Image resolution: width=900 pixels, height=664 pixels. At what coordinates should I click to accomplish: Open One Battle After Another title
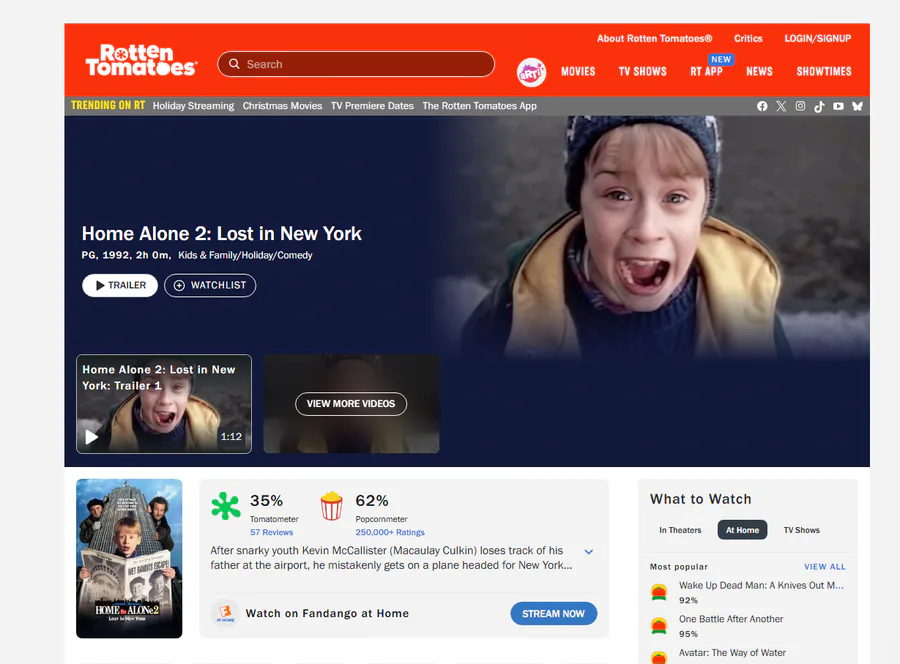pos(731,619)
